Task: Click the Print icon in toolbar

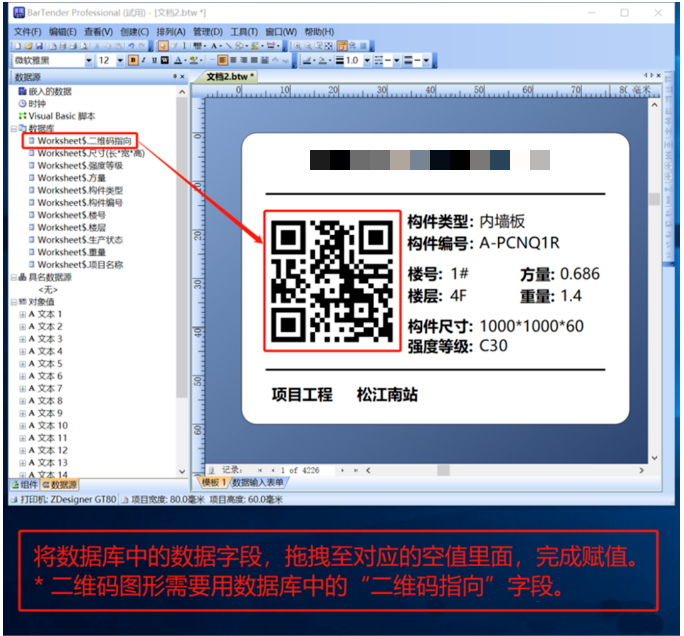Action: pos(73,46)
